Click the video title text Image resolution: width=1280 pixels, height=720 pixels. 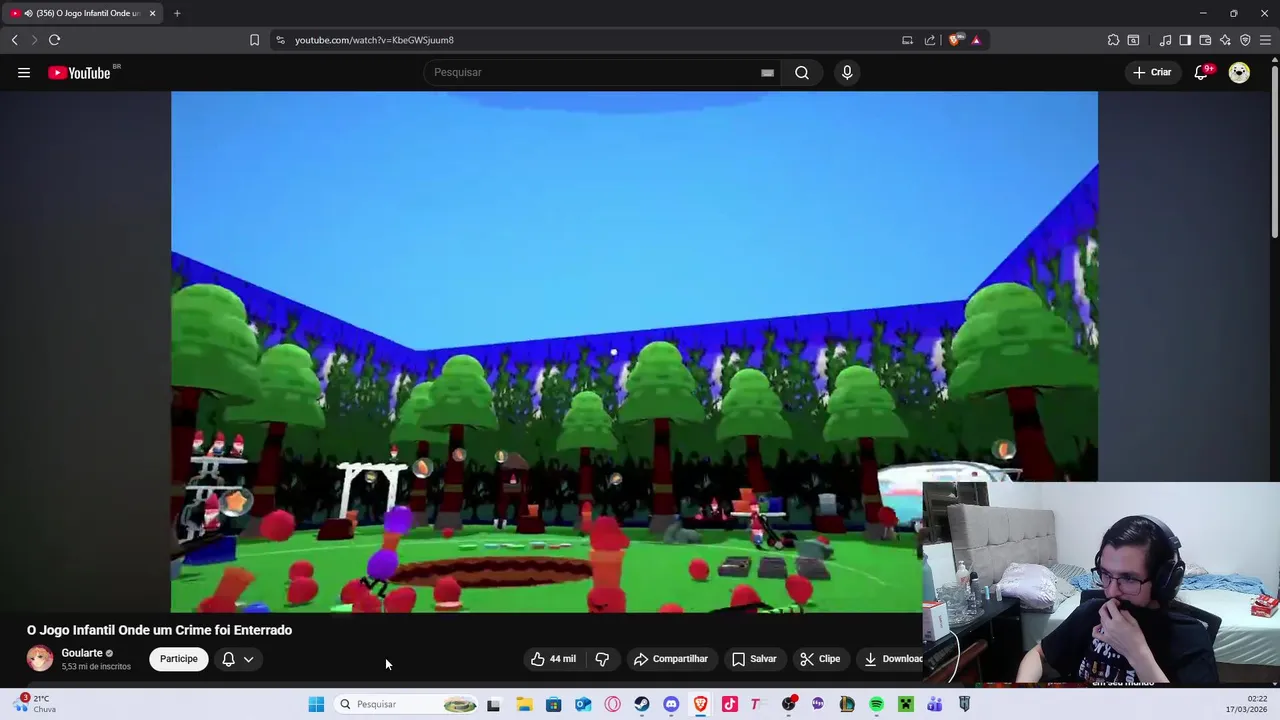point(159,630)
